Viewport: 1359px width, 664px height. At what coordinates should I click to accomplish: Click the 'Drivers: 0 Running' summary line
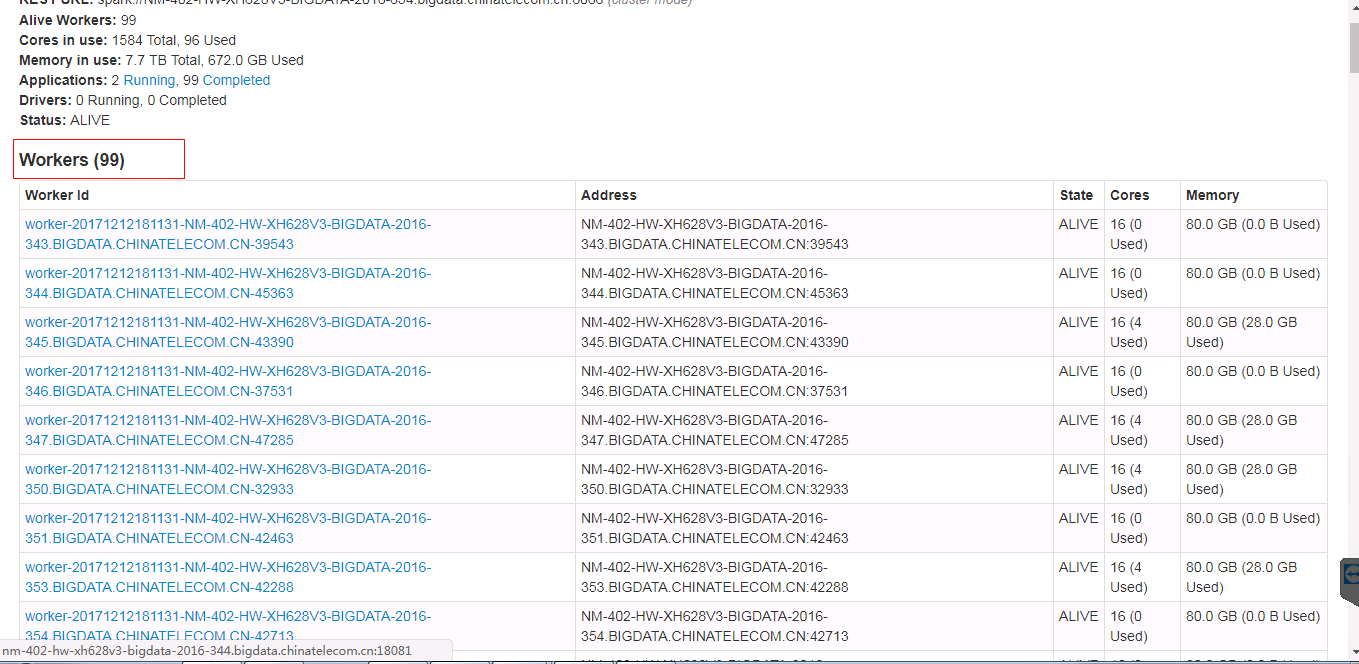click(123, 100)
